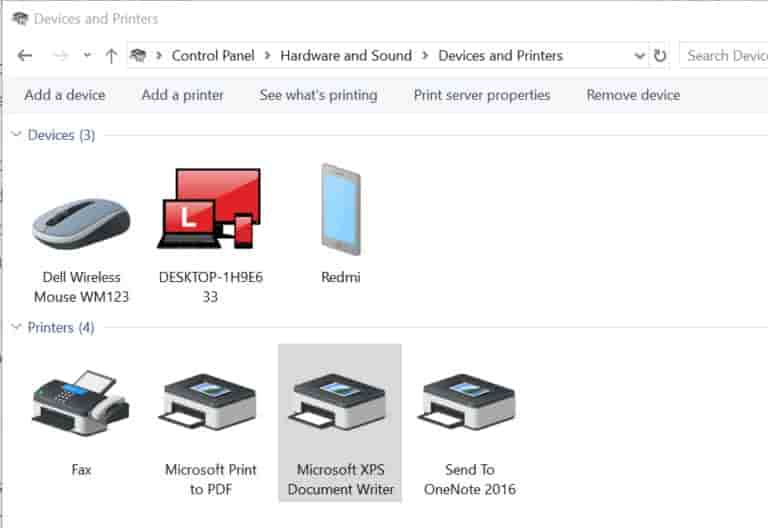Expand chevron before Control Panel breadcrumb
Screen dimensions: 768x528
tap(159, 56)
